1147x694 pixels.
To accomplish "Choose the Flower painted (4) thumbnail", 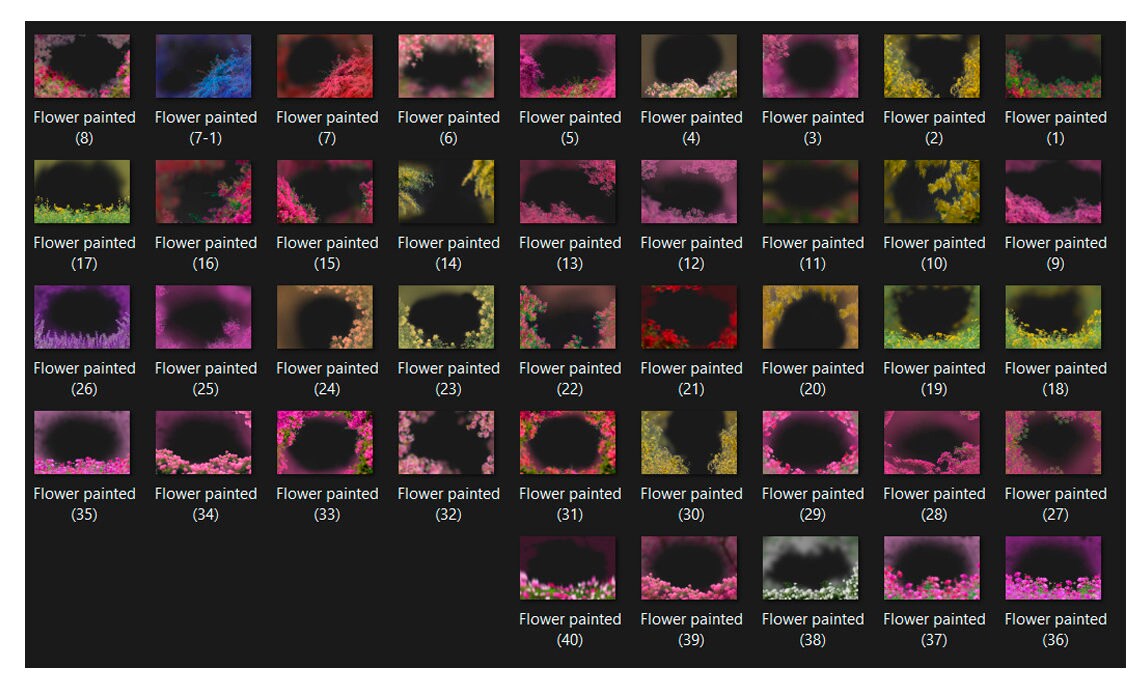I will [689, 66].
